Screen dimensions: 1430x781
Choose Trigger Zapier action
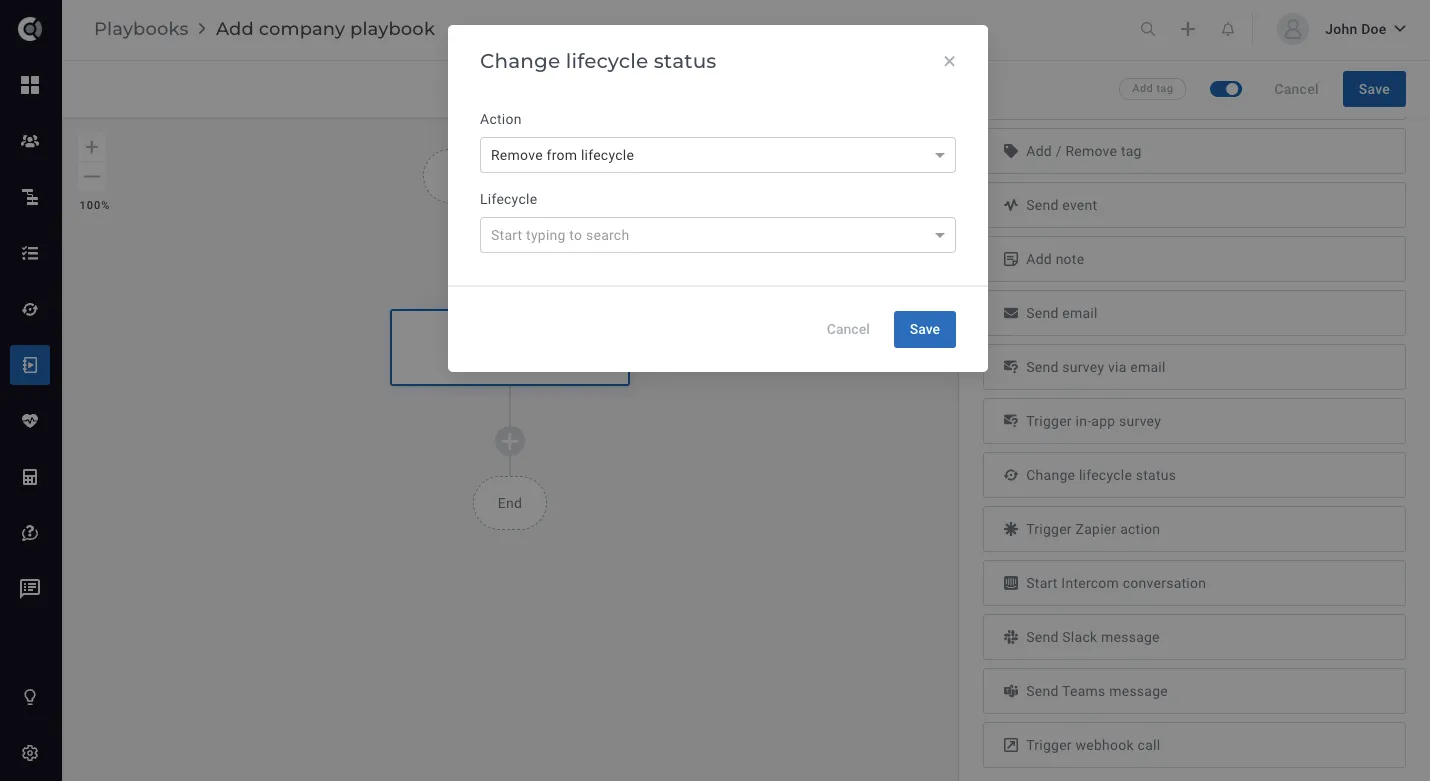coord(1194,529)
